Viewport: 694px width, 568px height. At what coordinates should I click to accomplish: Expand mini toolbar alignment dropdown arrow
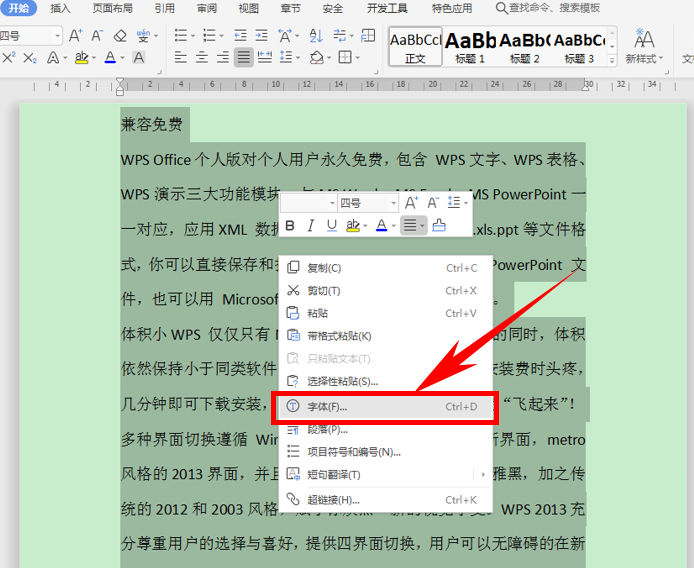[422, 226]
